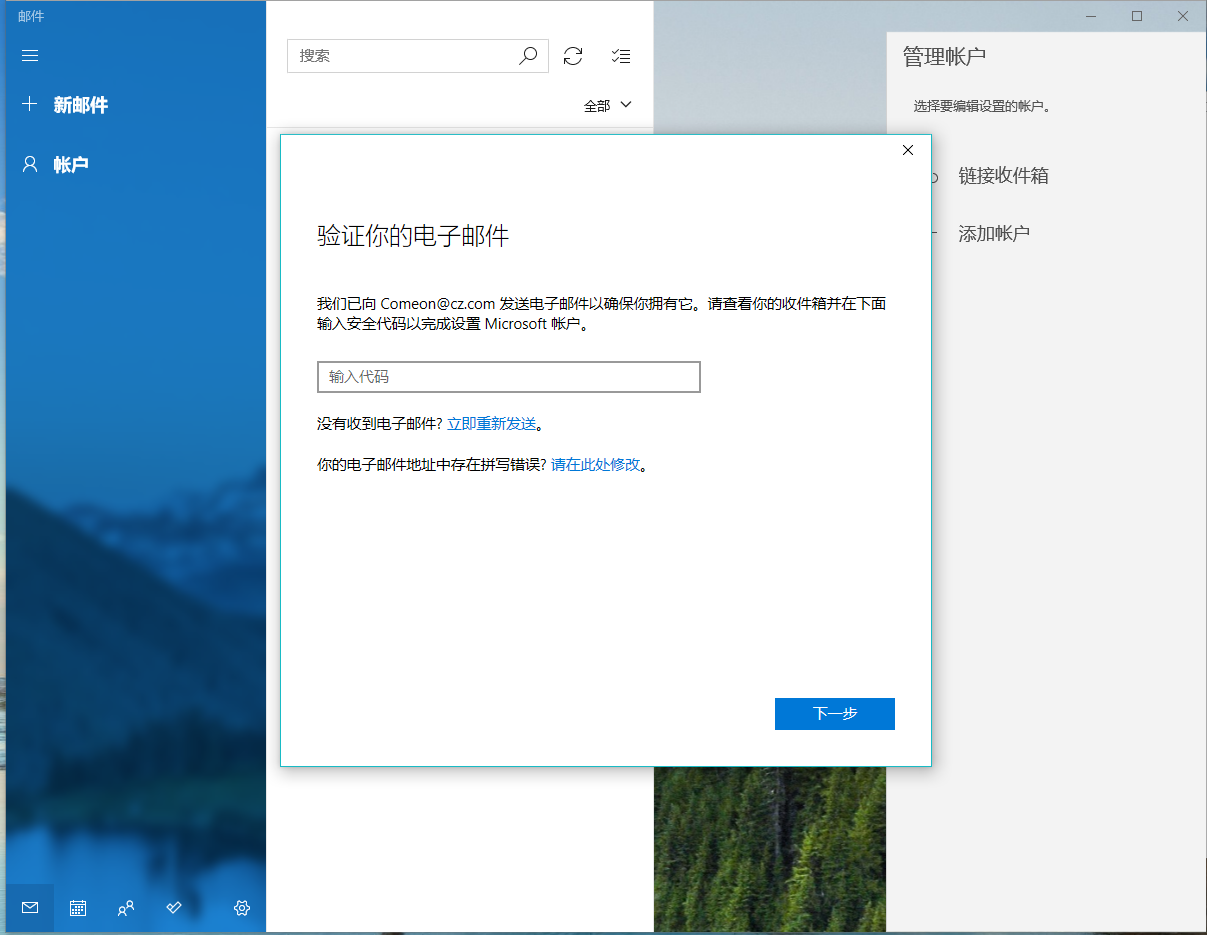Open People via the contacts icon
The height and width of the screenshot is (935, 1207).
point(125,908)
